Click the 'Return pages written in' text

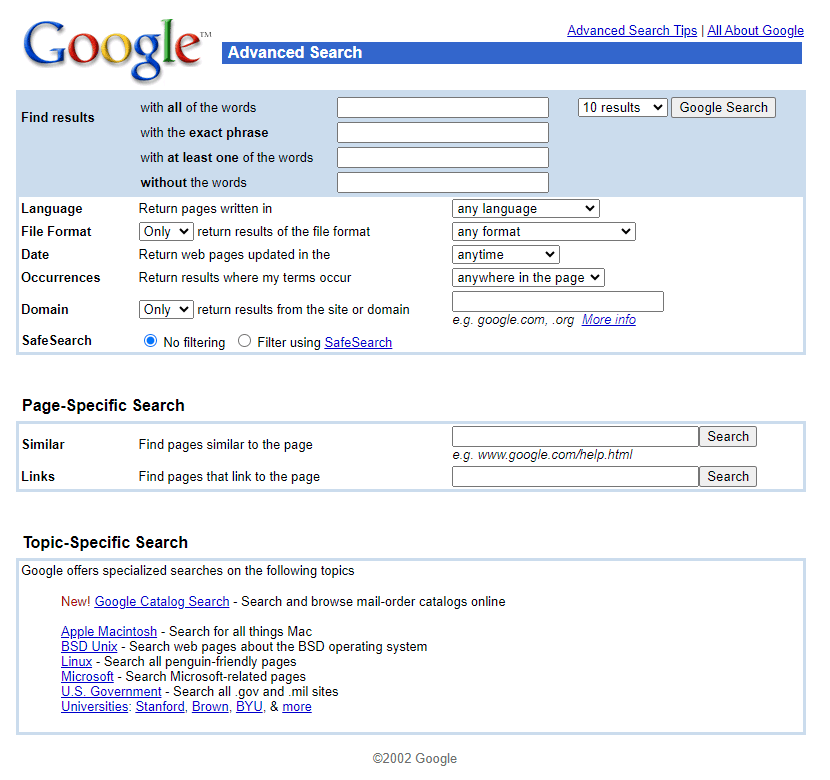coord(205,208)
